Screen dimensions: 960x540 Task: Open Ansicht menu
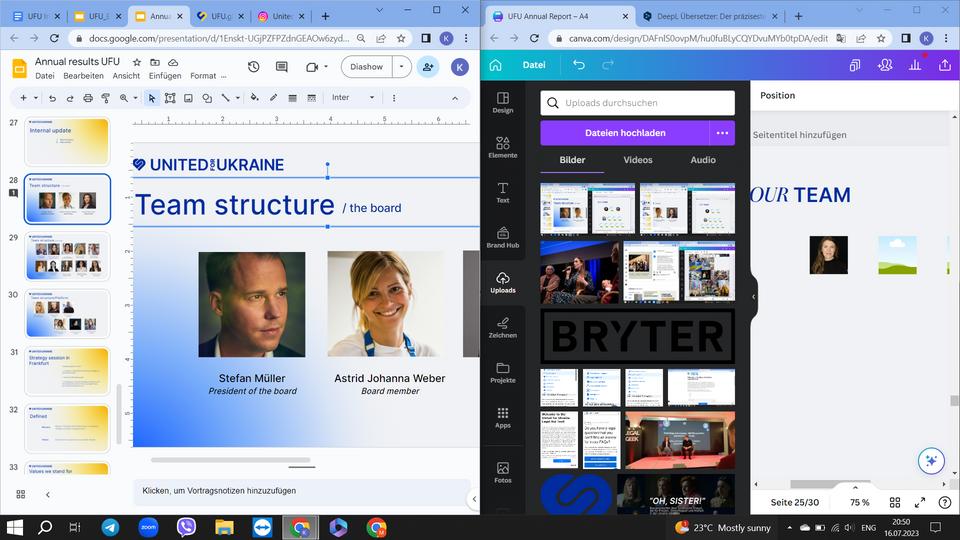[x=126, y=76]
